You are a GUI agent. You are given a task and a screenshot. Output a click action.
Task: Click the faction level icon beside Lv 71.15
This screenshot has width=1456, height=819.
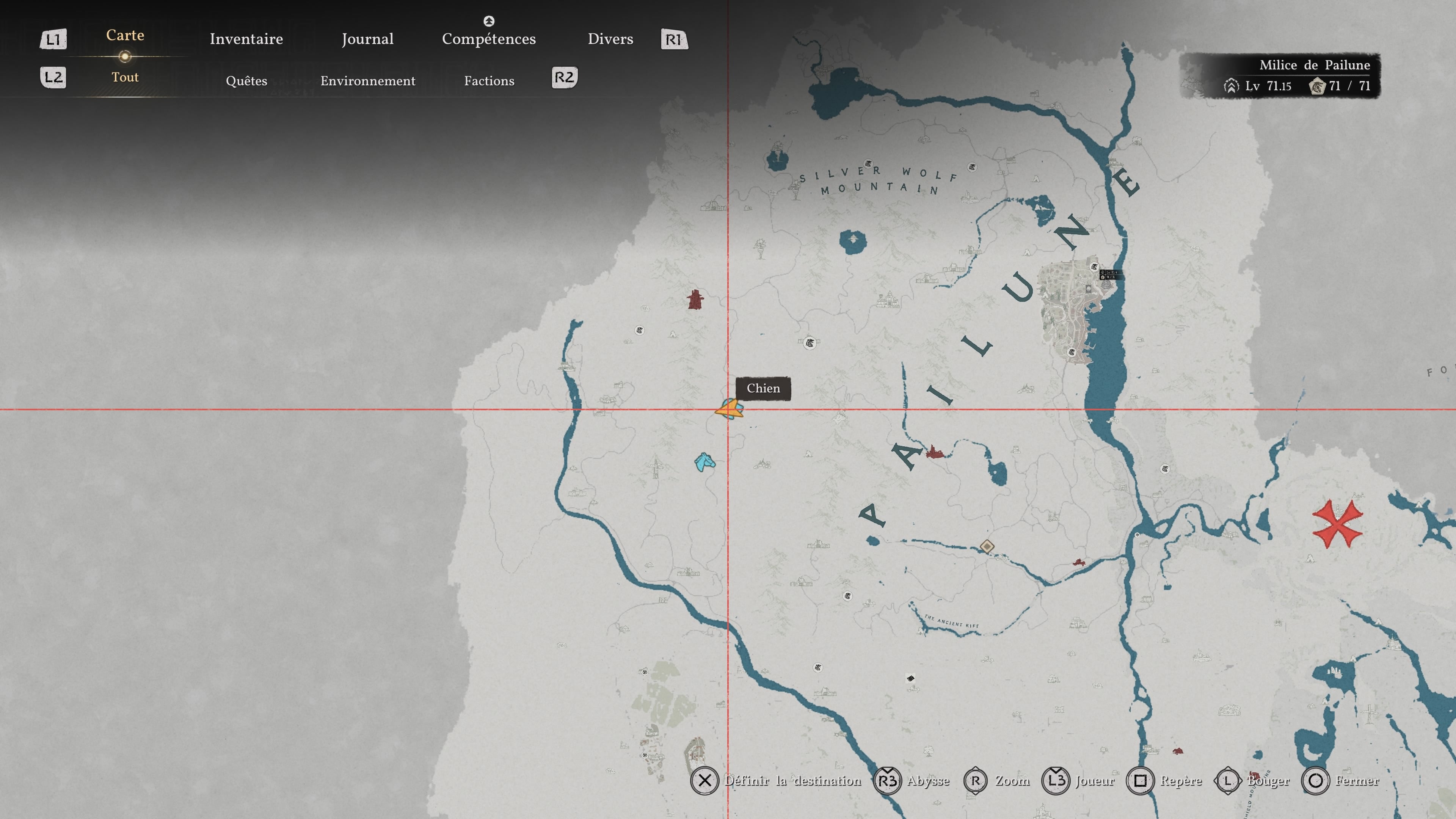1232,86
